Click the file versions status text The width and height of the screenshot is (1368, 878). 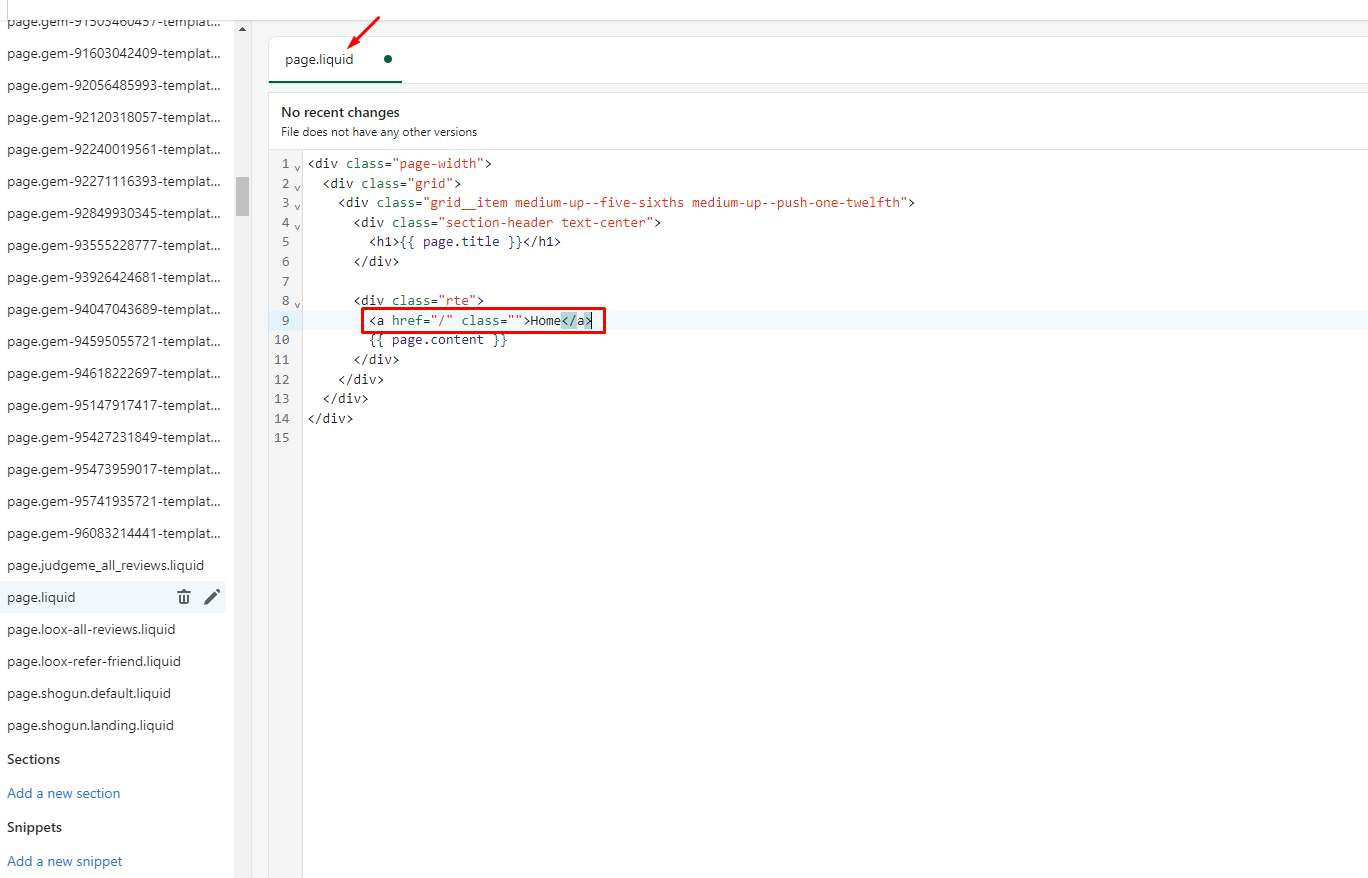pos(379,132)
